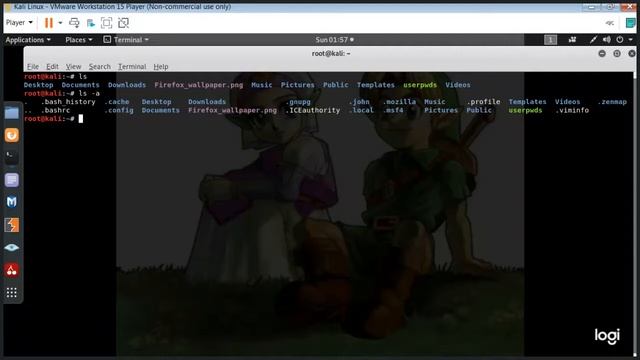Open the View menu in the terminal

(x=73, y=67)
